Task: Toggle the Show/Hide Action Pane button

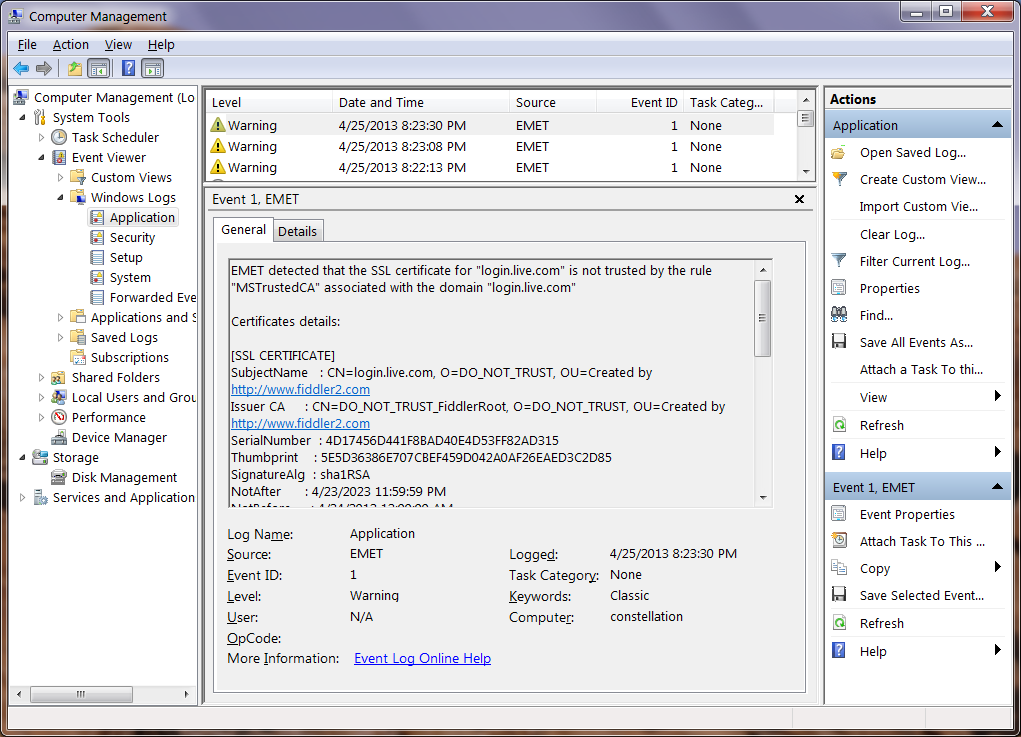Action: pyautogui.click(x=152, y=69)
